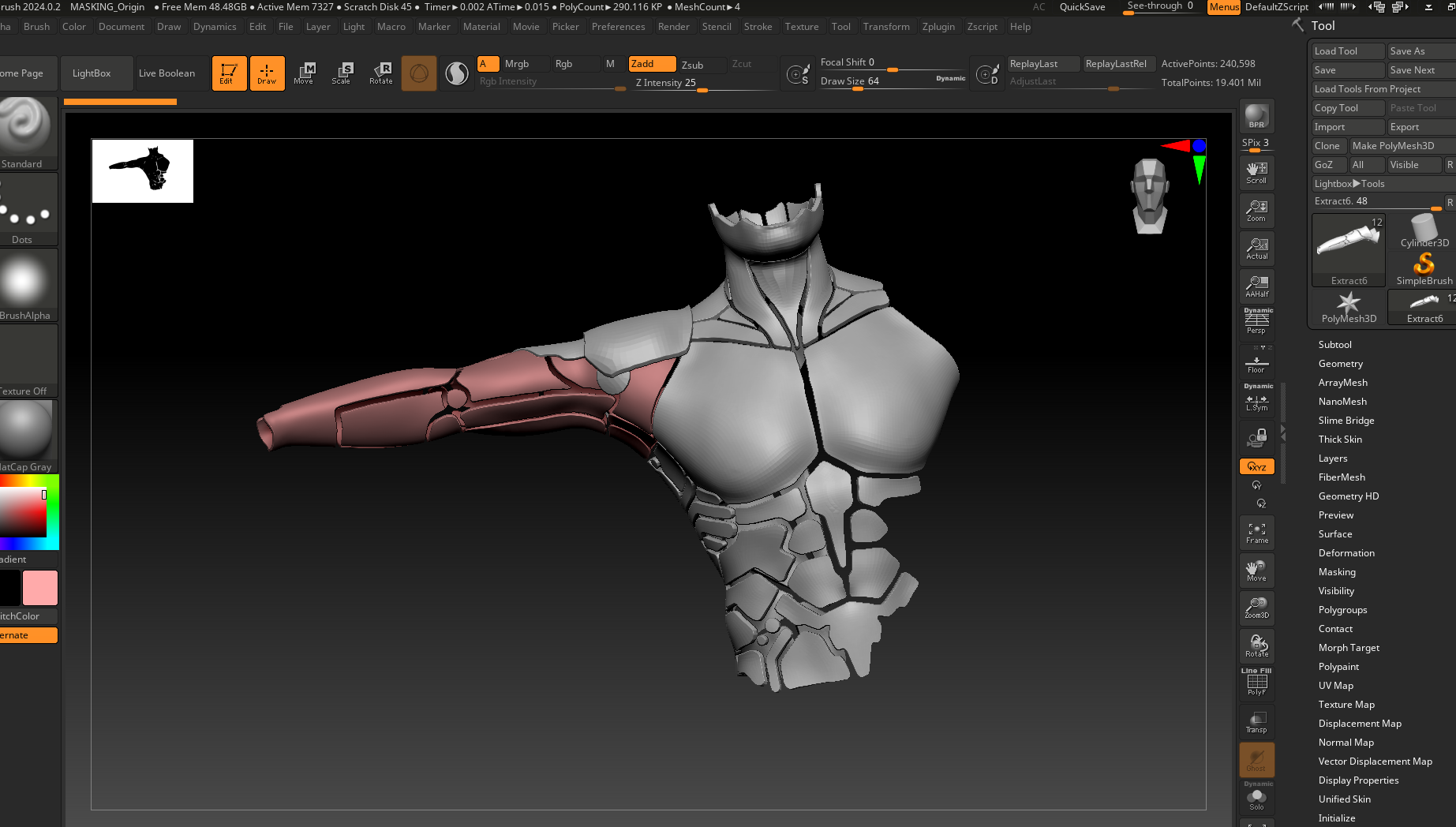Click the right-shelf Rotate view icon

pos(1256,646)
